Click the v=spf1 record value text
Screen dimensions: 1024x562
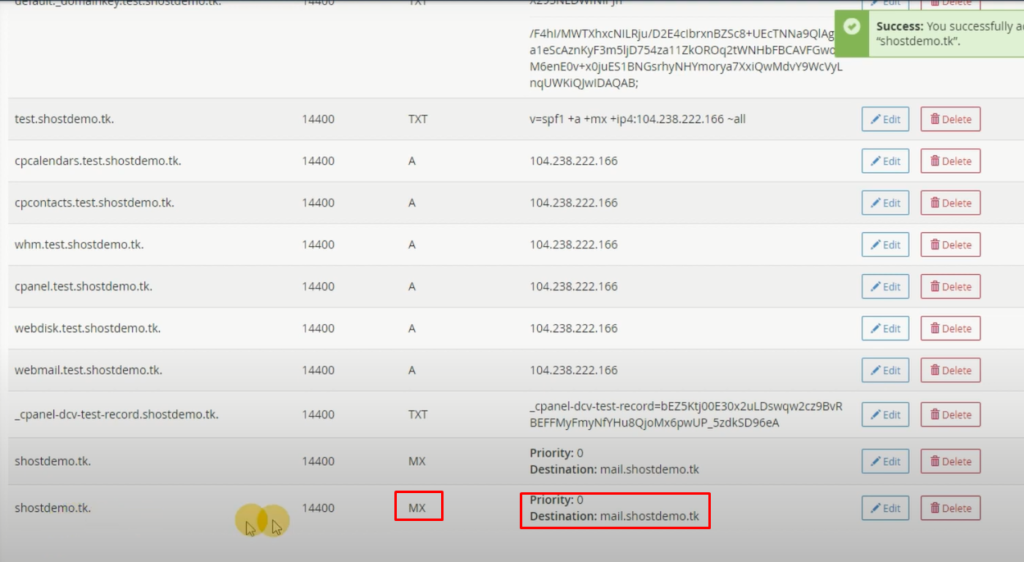pos(637,119)
